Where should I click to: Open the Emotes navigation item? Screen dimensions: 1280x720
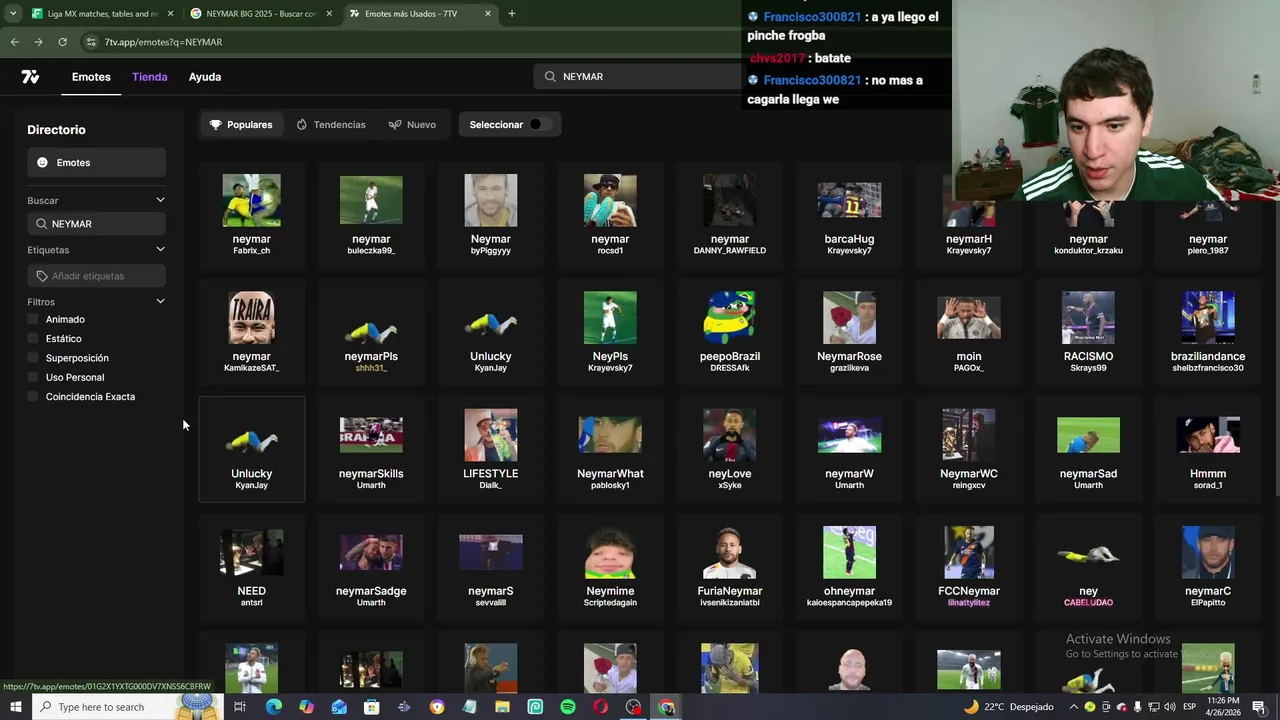(x=91, y=77)
